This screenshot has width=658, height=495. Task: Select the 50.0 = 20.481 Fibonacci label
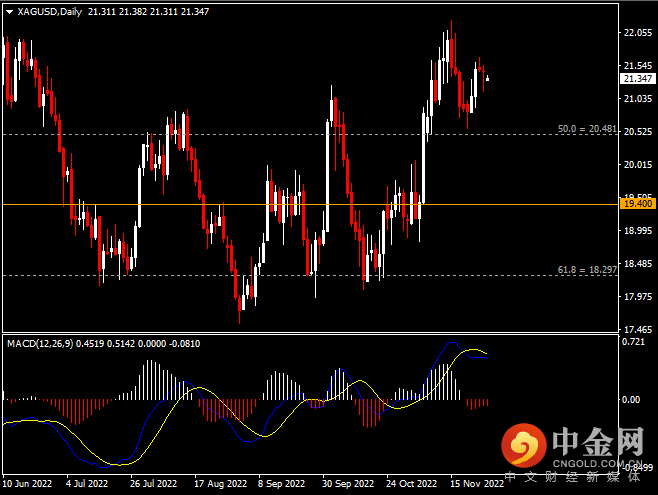(x=580, y=129)
